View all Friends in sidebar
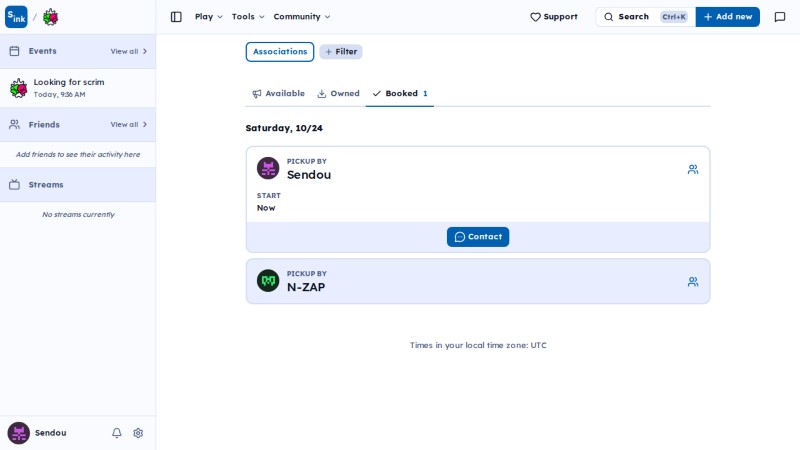This screenshot has height=450, width=800. click(x=129, y=124)
